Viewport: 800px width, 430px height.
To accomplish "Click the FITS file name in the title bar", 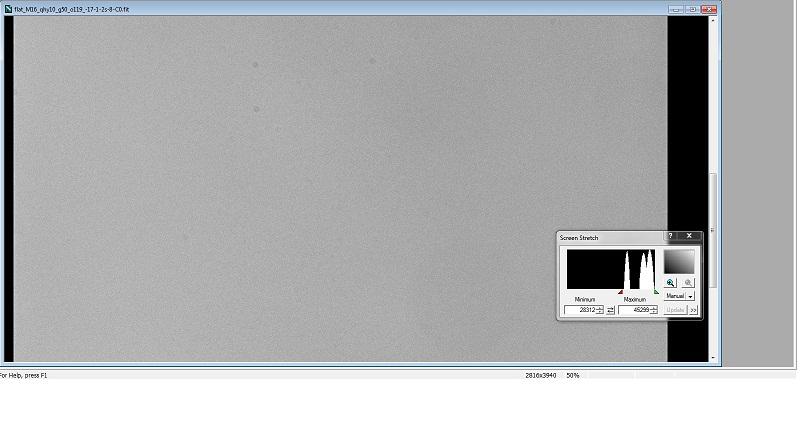I will pos(72,9).
